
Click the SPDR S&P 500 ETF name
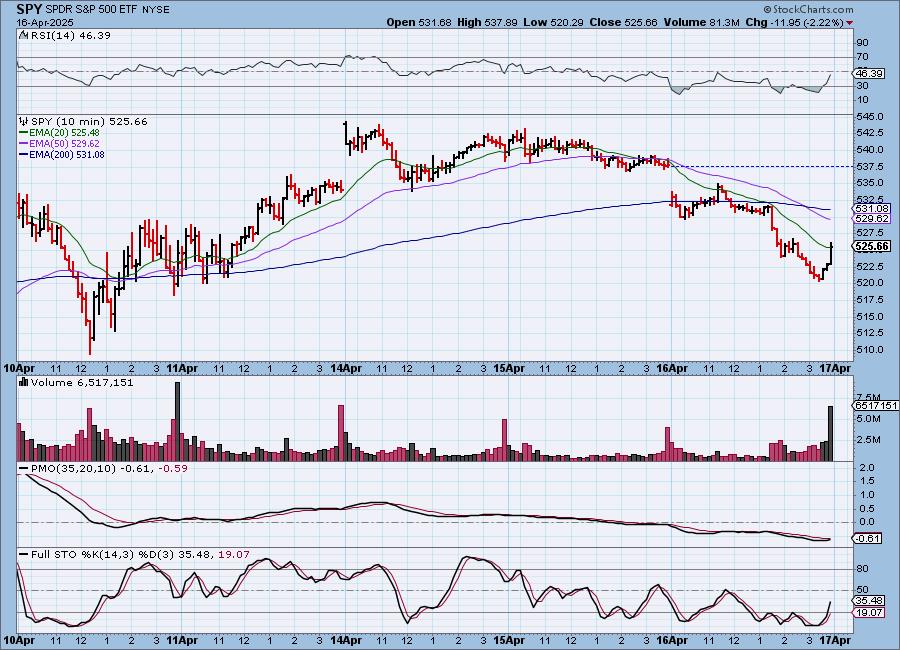[91, 10]
